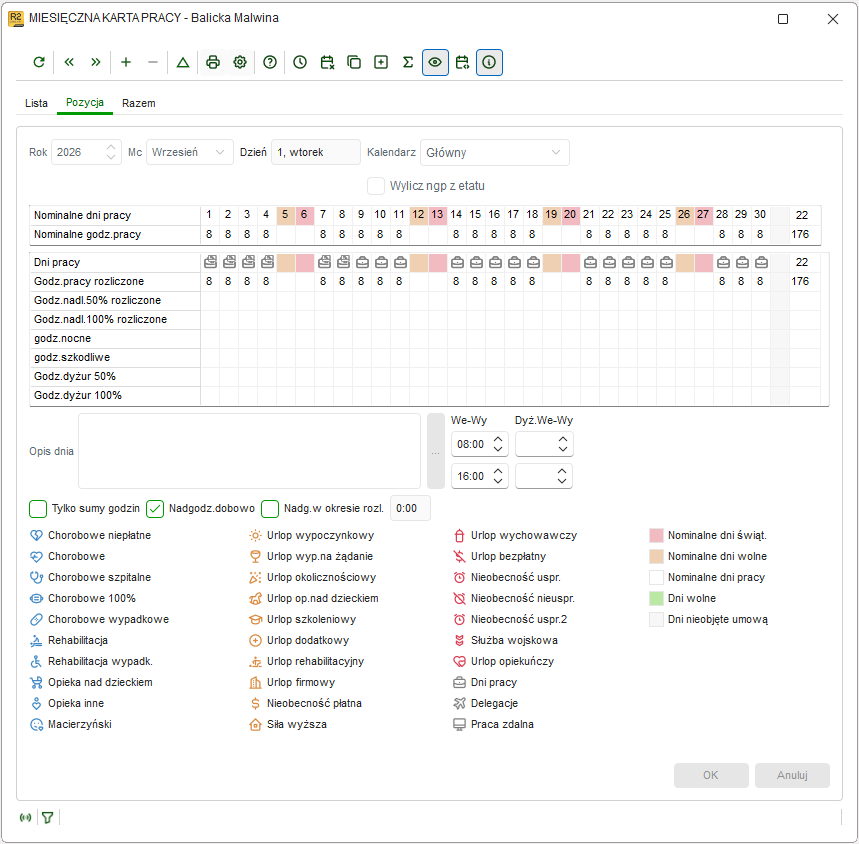Screen dimensions: 859x844
Task: Click the broadcast signal icon in status bar
Action: click(x=25, y=818)
